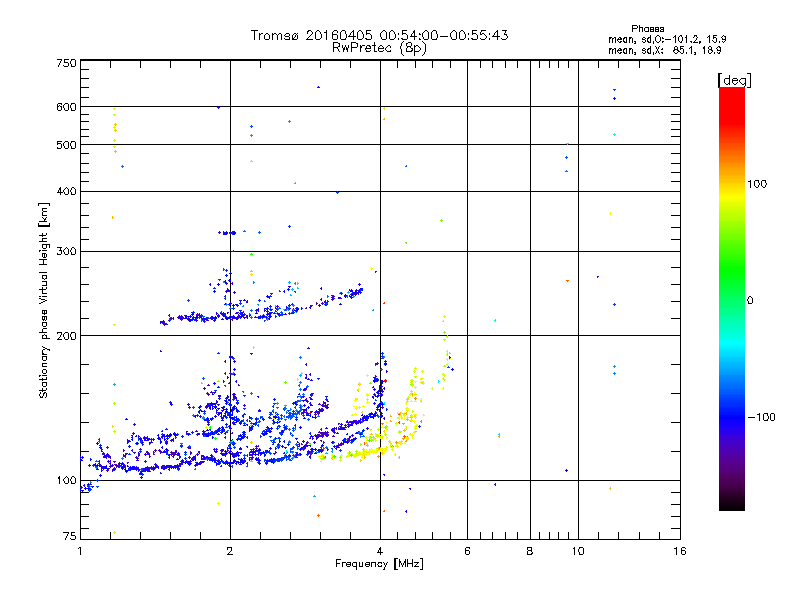Viewport: 800px width, 600px height.
Task: Click the x-axis label '10'
Action: (x=578, y=551)
